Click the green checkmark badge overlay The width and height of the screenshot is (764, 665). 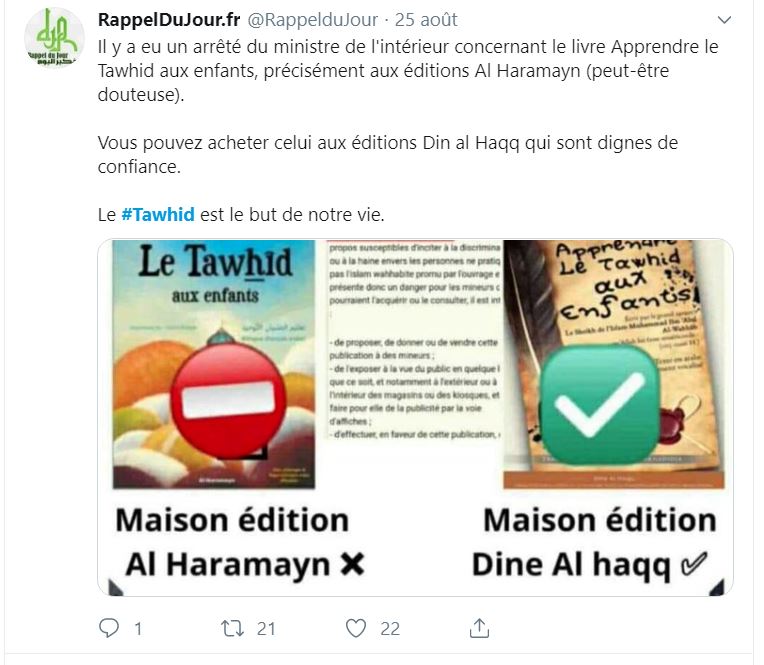pos(600,404)
